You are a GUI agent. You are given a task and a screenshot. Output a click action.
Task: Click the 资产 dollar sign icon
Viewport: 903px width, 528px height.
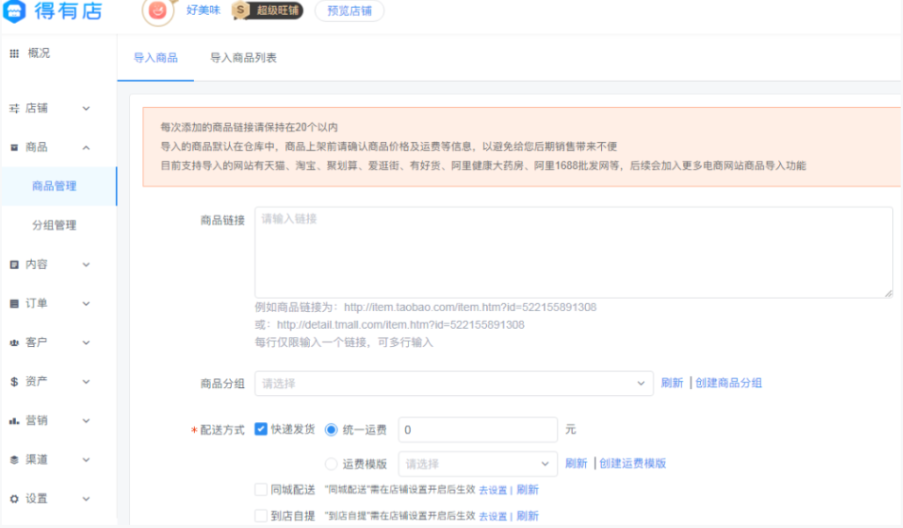click(14, 382)
